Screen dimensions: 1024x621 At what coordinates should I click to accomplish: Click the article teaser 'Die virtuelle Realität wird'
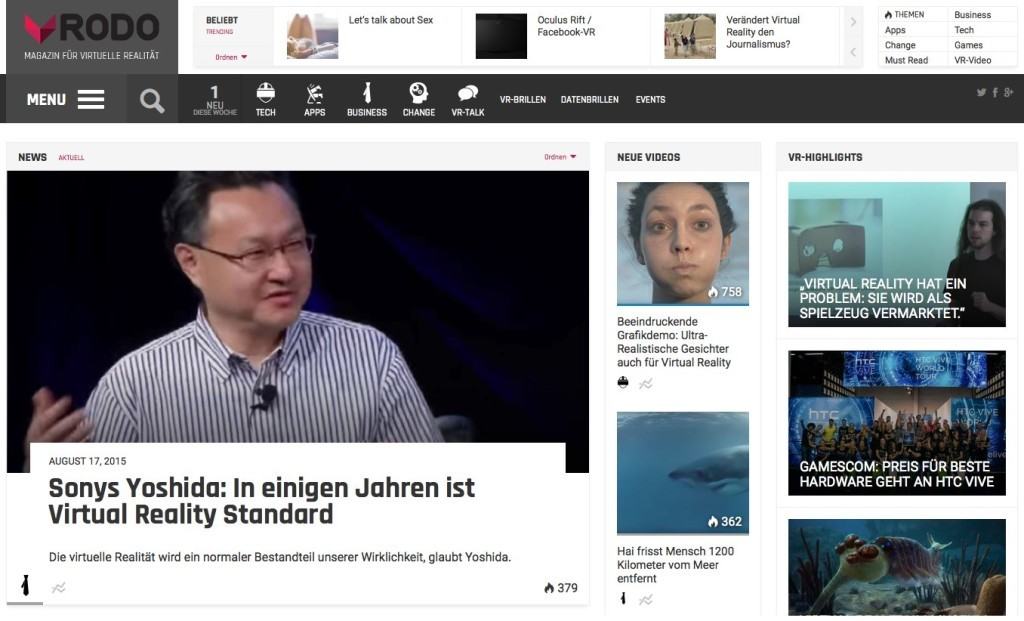tap(280, 557)
